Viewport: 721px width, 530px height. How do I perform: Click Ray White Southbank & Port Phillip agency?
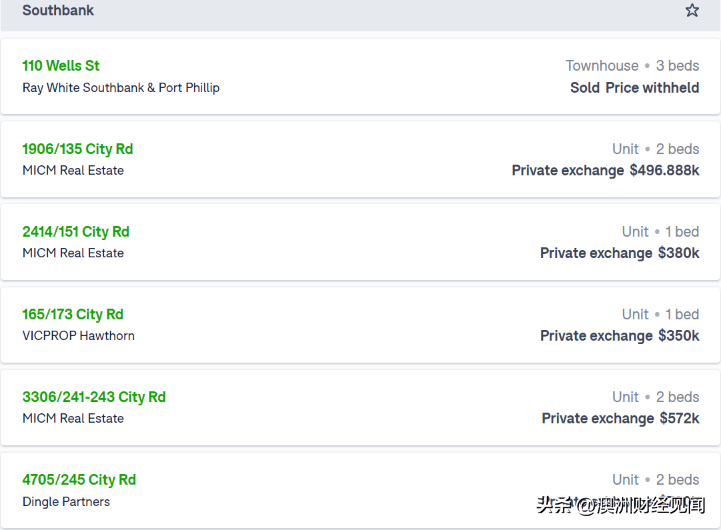[121, 88]
